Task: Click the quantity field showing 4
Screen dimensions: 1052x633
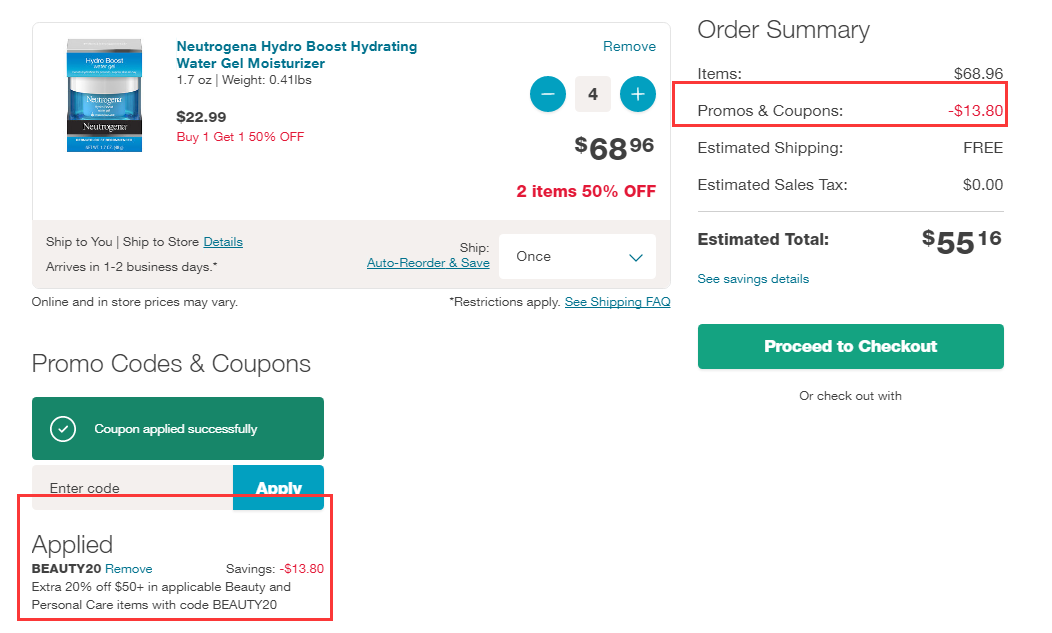Action: (593, 94)
